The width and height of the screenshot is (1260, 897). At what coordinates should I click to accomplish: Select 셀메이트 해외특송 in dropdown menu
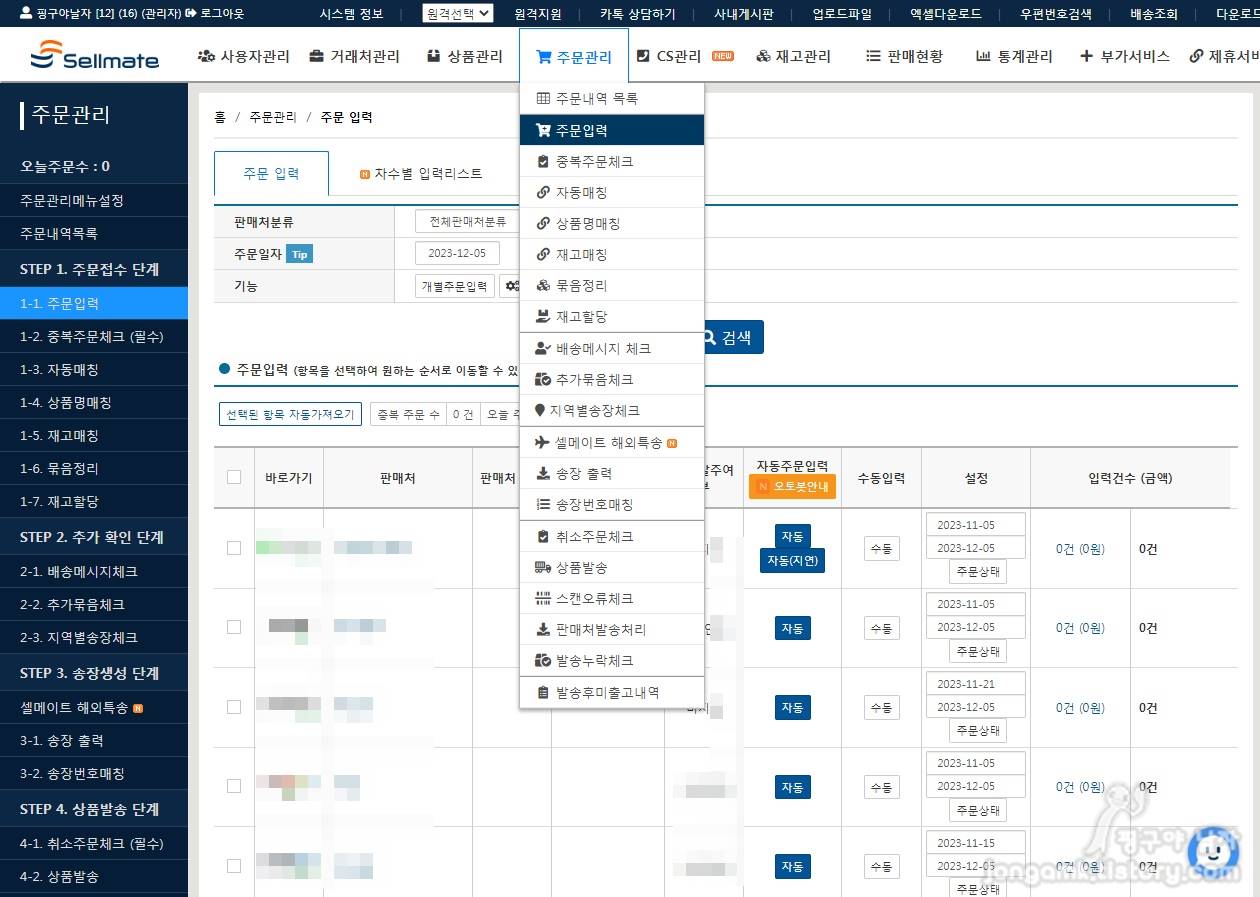point(612,442)
